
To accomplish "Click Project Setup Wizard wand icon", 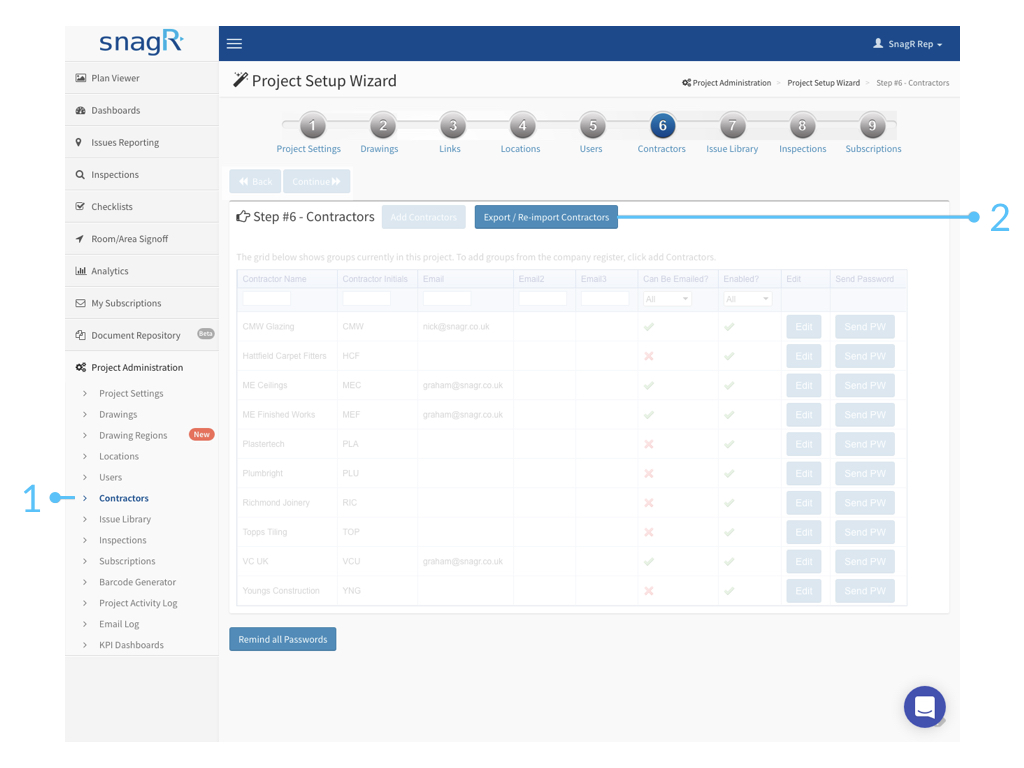I will 240,80.
